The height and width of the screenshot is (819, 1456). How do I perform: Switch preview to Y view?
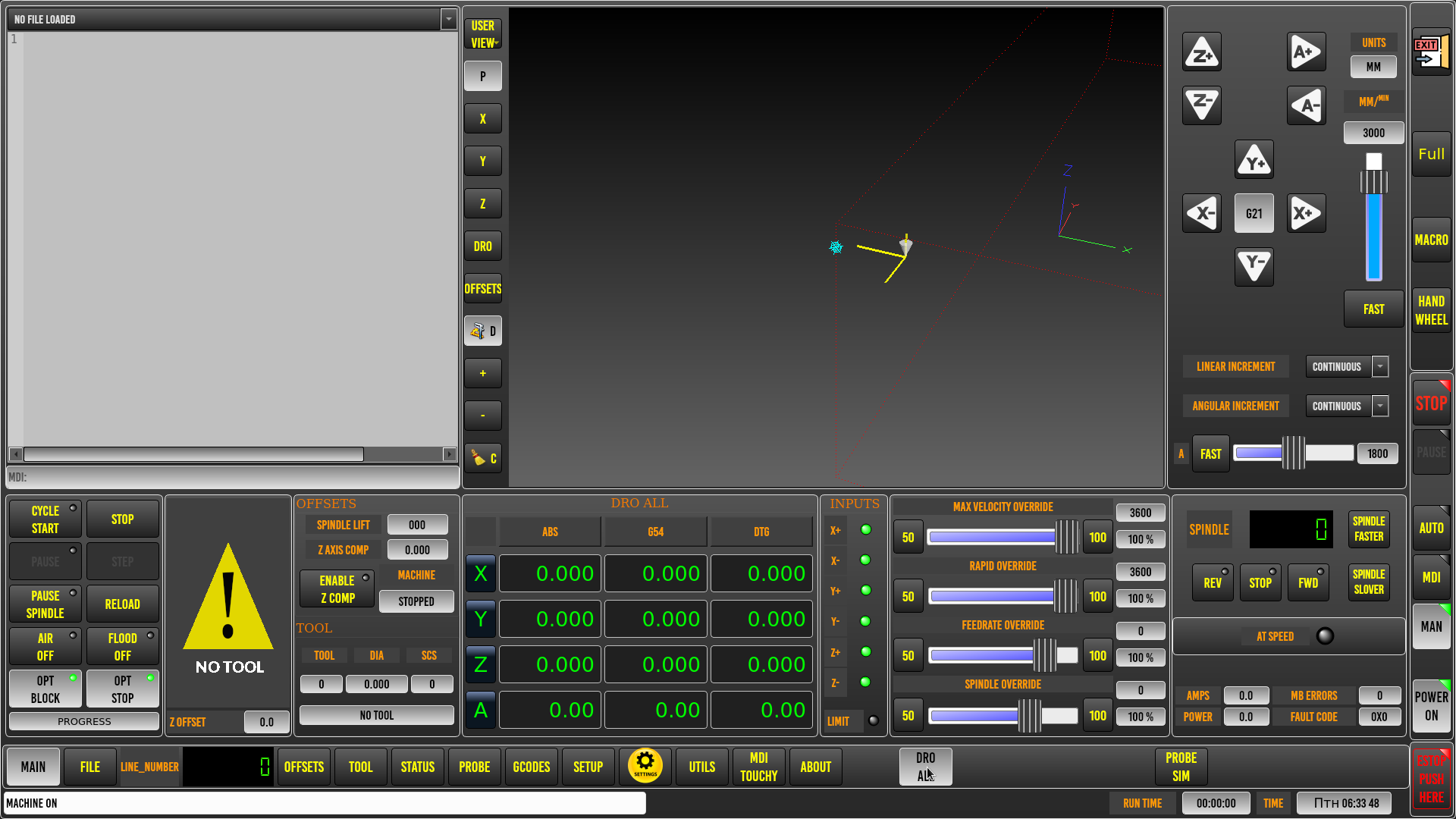click(x=483, y=161)
